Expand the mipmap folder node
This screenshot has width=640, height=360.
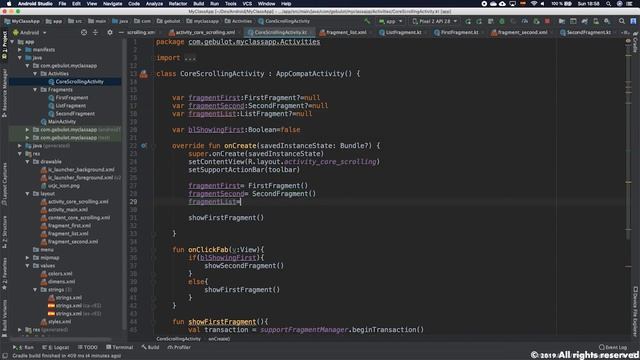point(27,258)
